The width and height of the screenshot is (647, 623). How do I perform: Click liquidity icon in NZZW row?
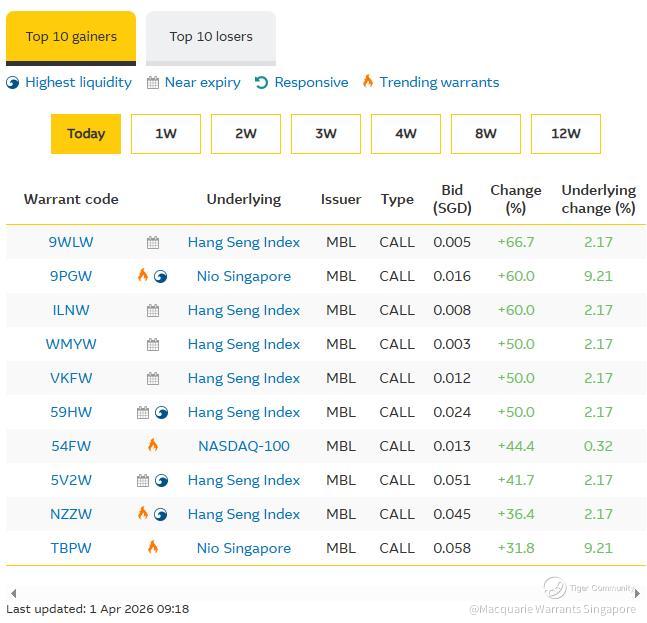click(161, 514)
